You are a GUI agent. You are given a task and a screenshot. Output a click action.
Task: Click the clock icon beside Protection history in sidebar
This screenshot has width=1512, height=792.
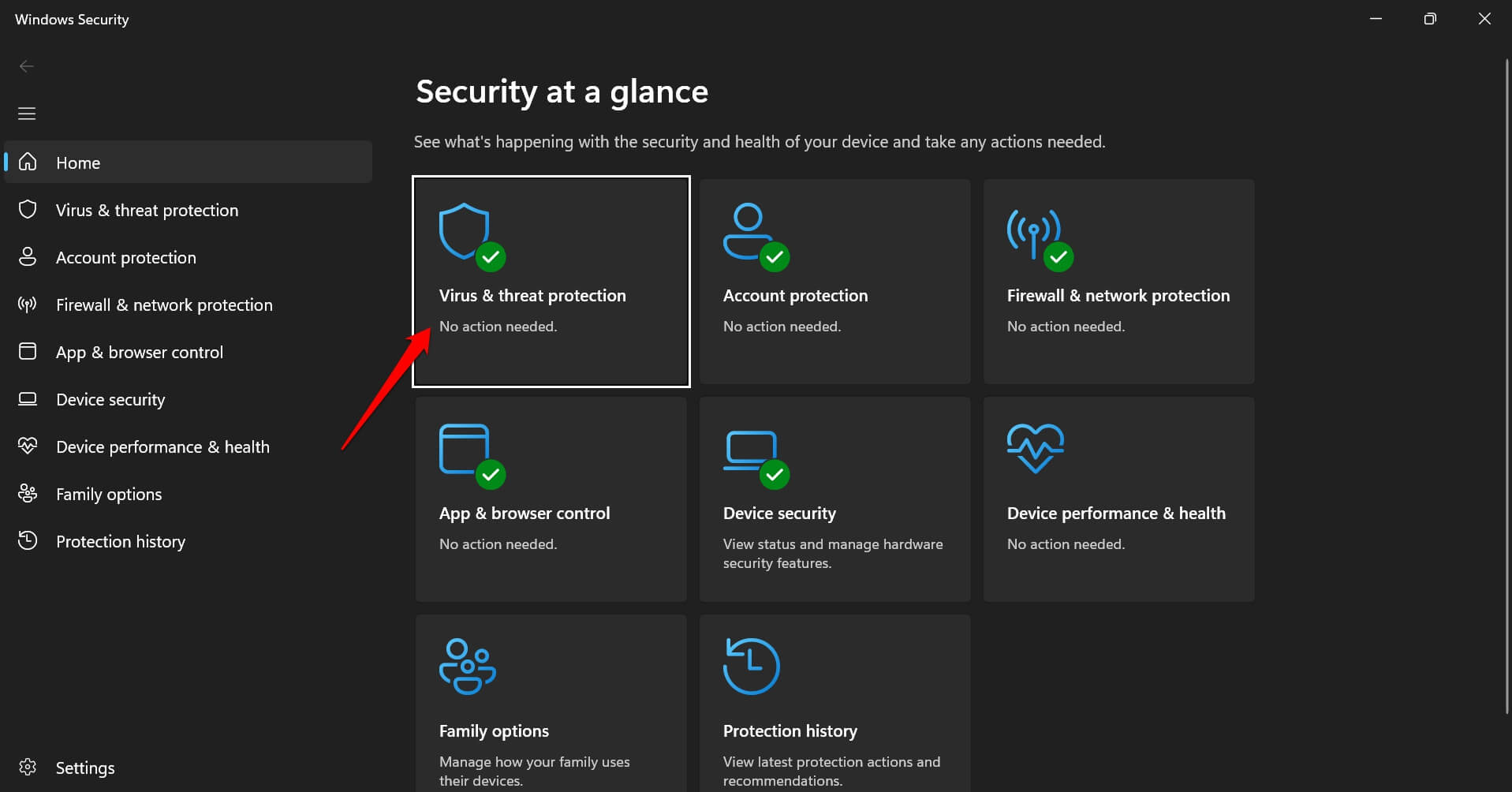pyautogui.click(x=28, y=540)
